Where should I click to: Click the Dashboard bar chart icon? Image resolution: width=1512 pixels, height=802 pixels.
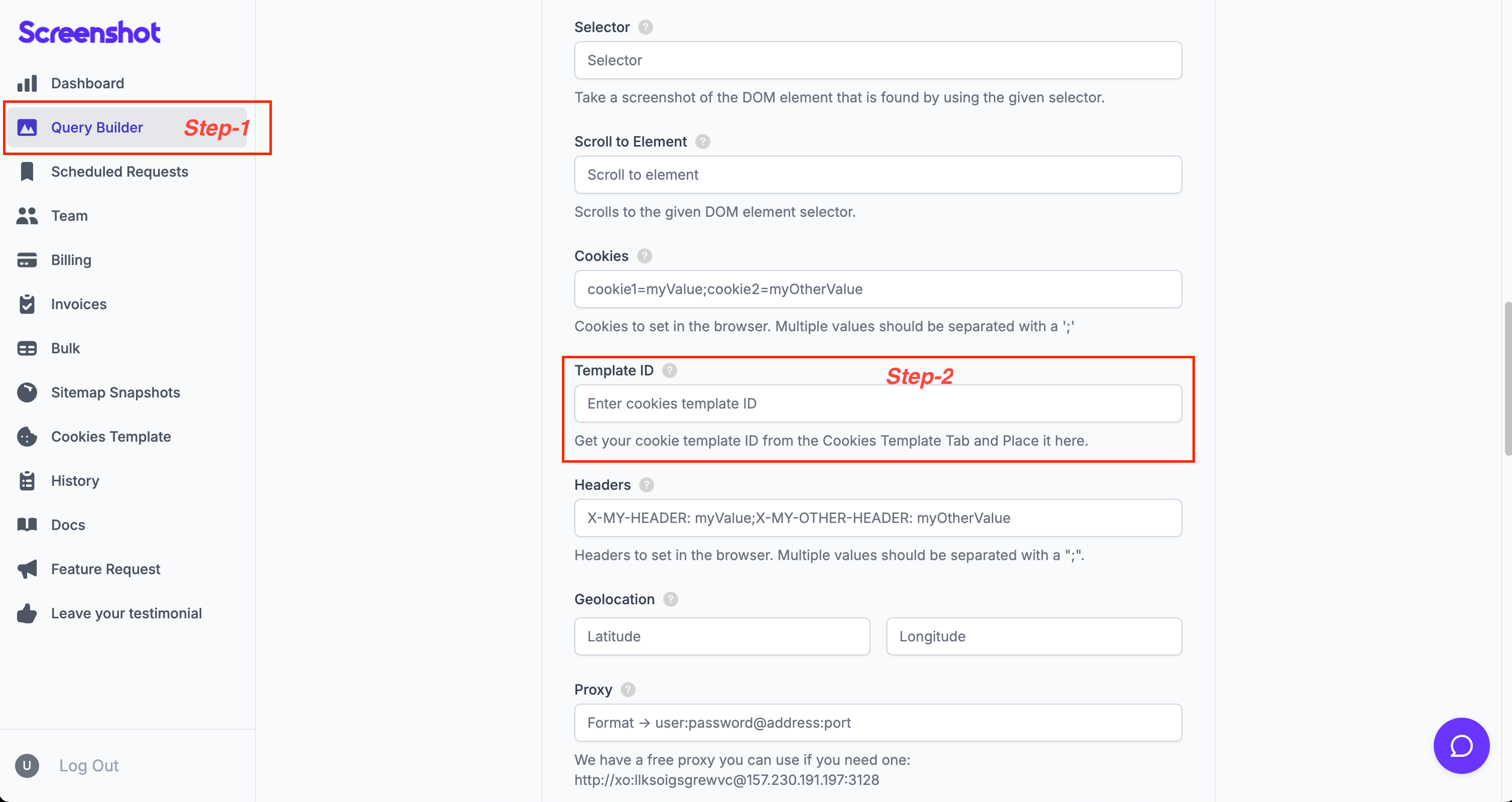pos(27,83)
